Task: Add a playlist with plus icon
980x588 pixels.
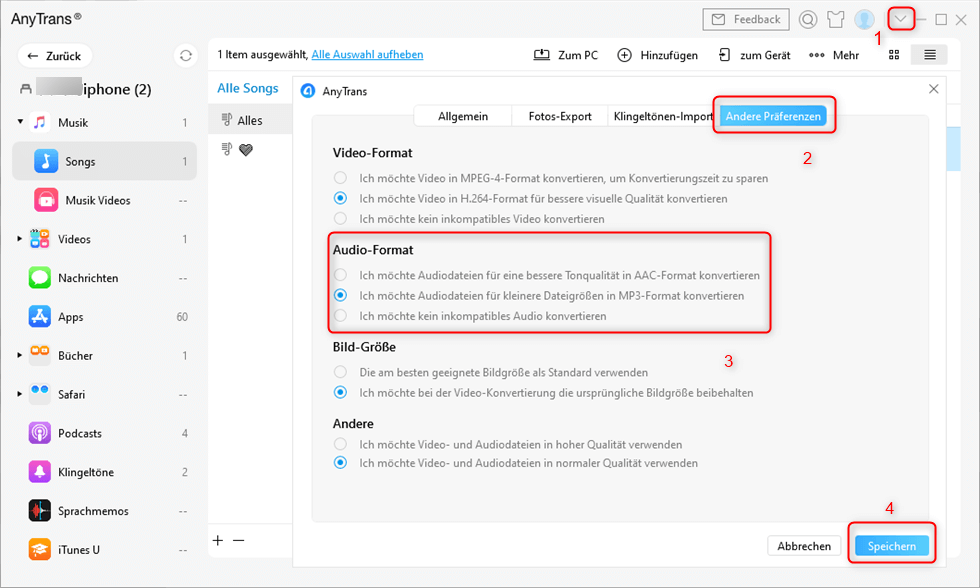Action: click(x=218, y=541)
